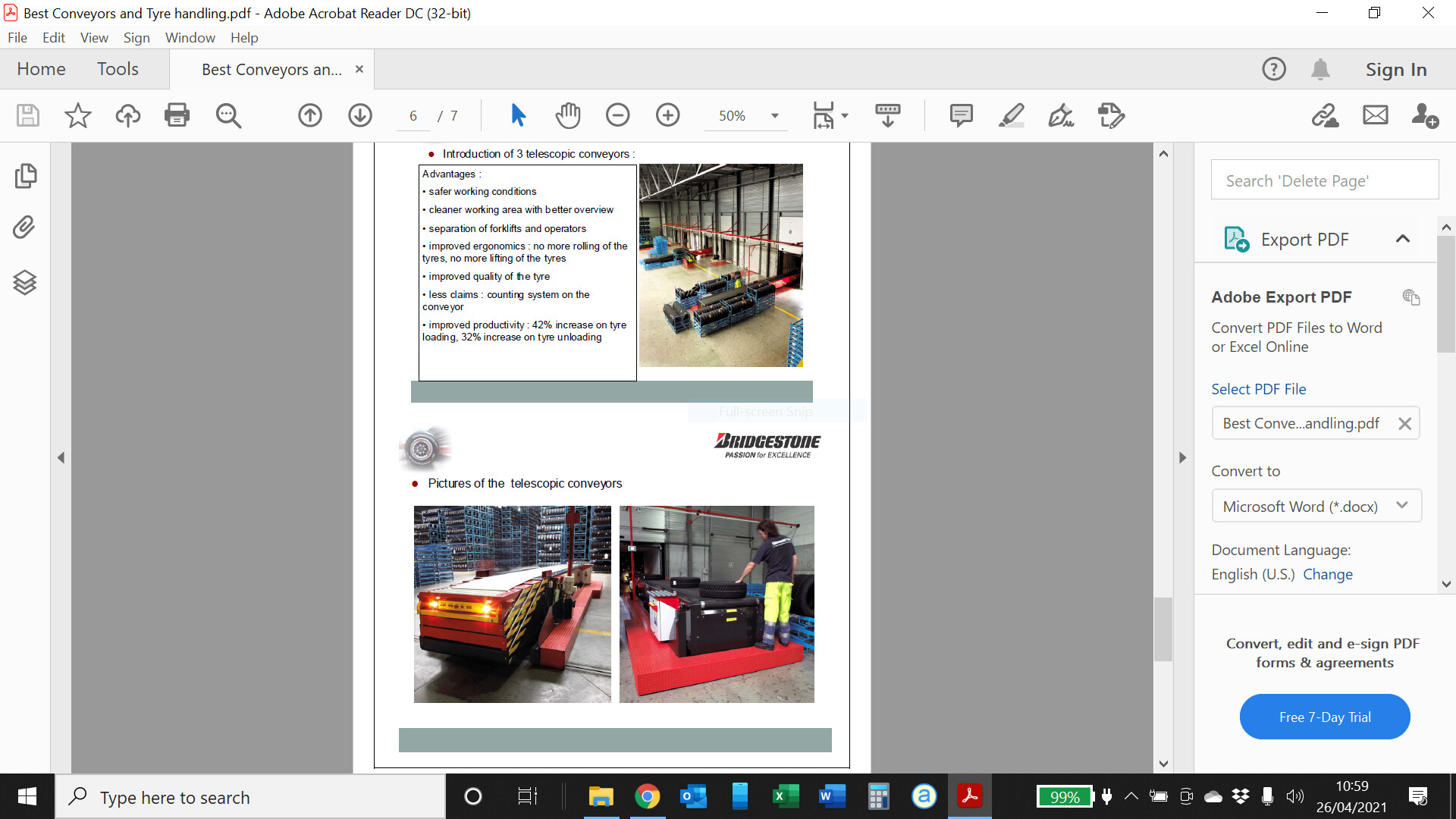Activate the Selection arrow tool
Screen dimensions: 1456x819
518,115
